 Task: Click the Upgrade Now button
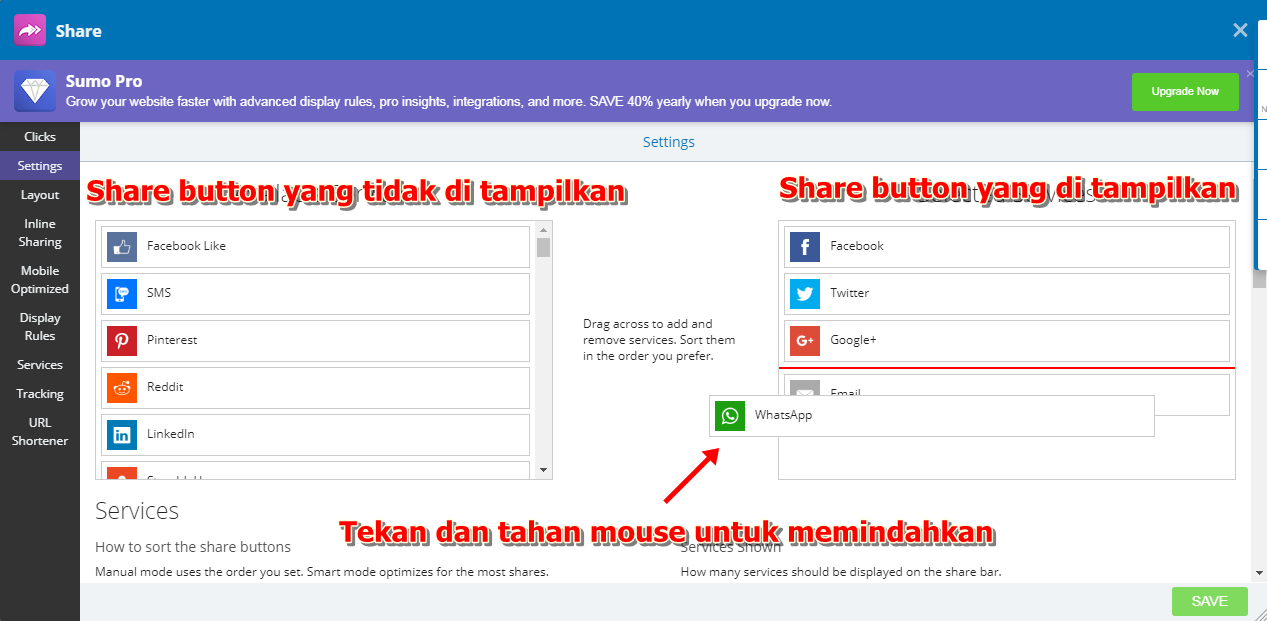point(1185,91)
